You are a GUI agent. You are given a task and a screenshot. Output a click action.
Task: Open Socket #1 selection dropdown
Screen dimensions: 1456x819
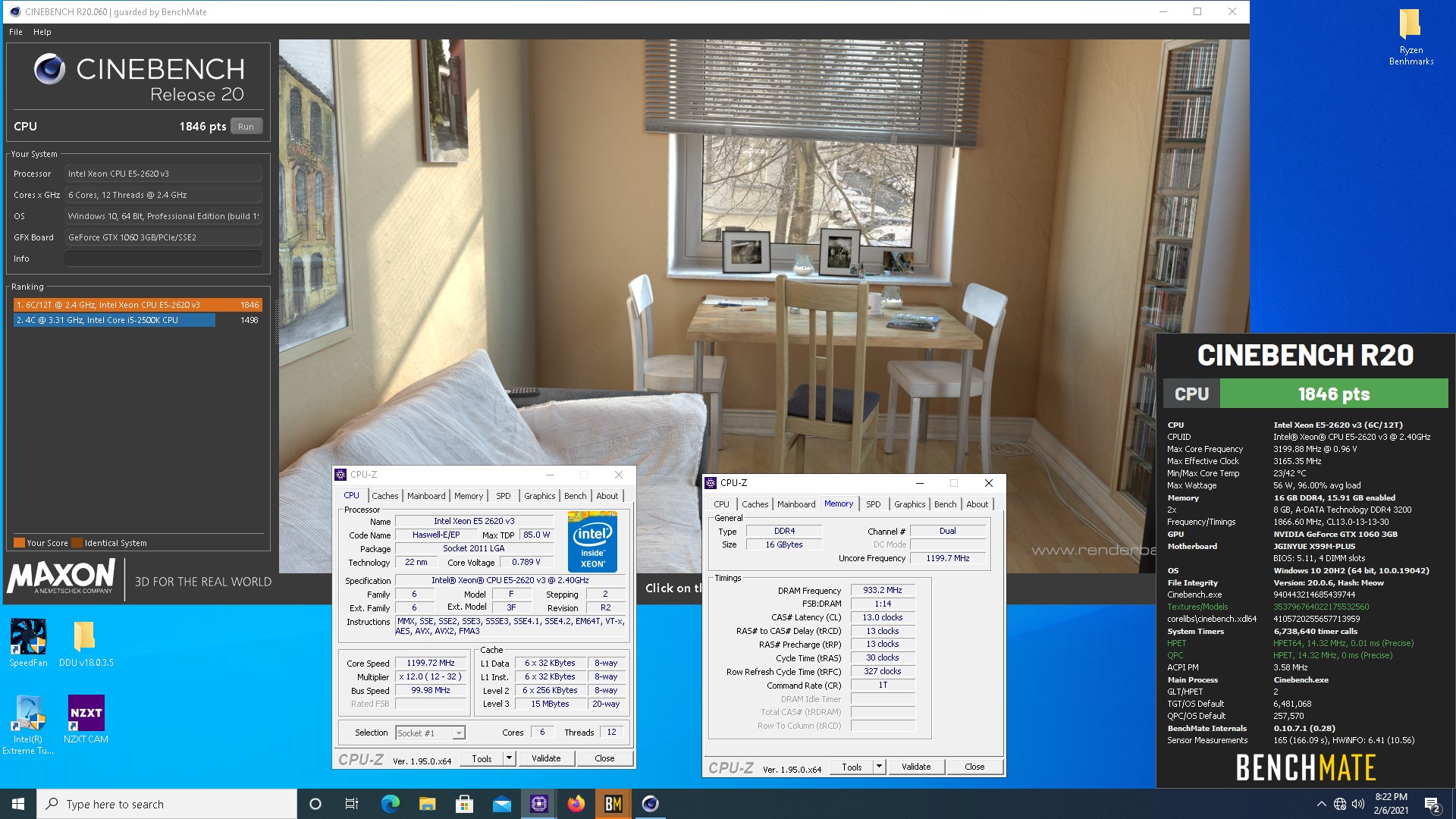(x=430, y=733)
